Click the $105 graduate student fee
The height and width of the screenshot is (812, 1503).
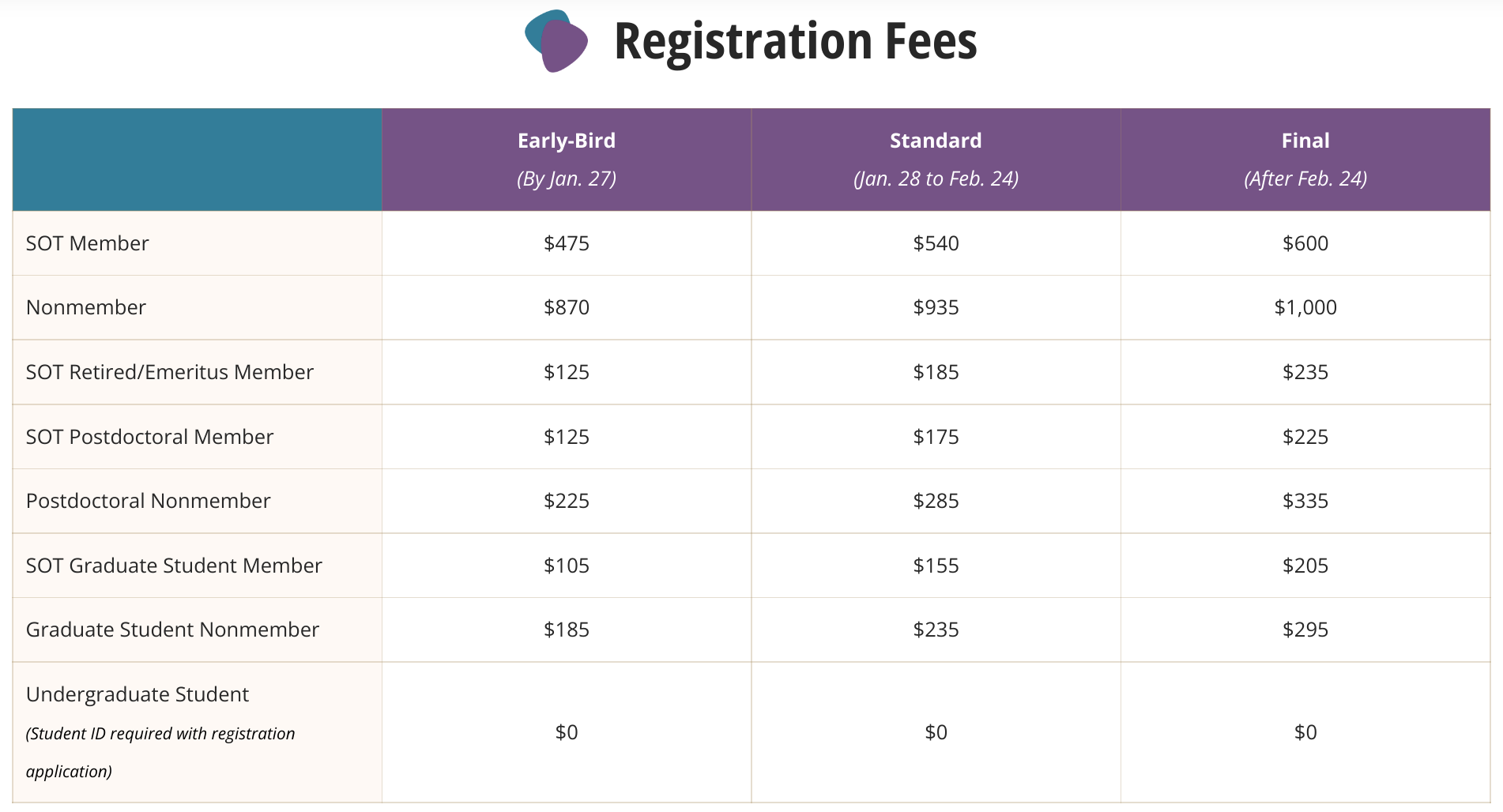[x=567, y=566]
